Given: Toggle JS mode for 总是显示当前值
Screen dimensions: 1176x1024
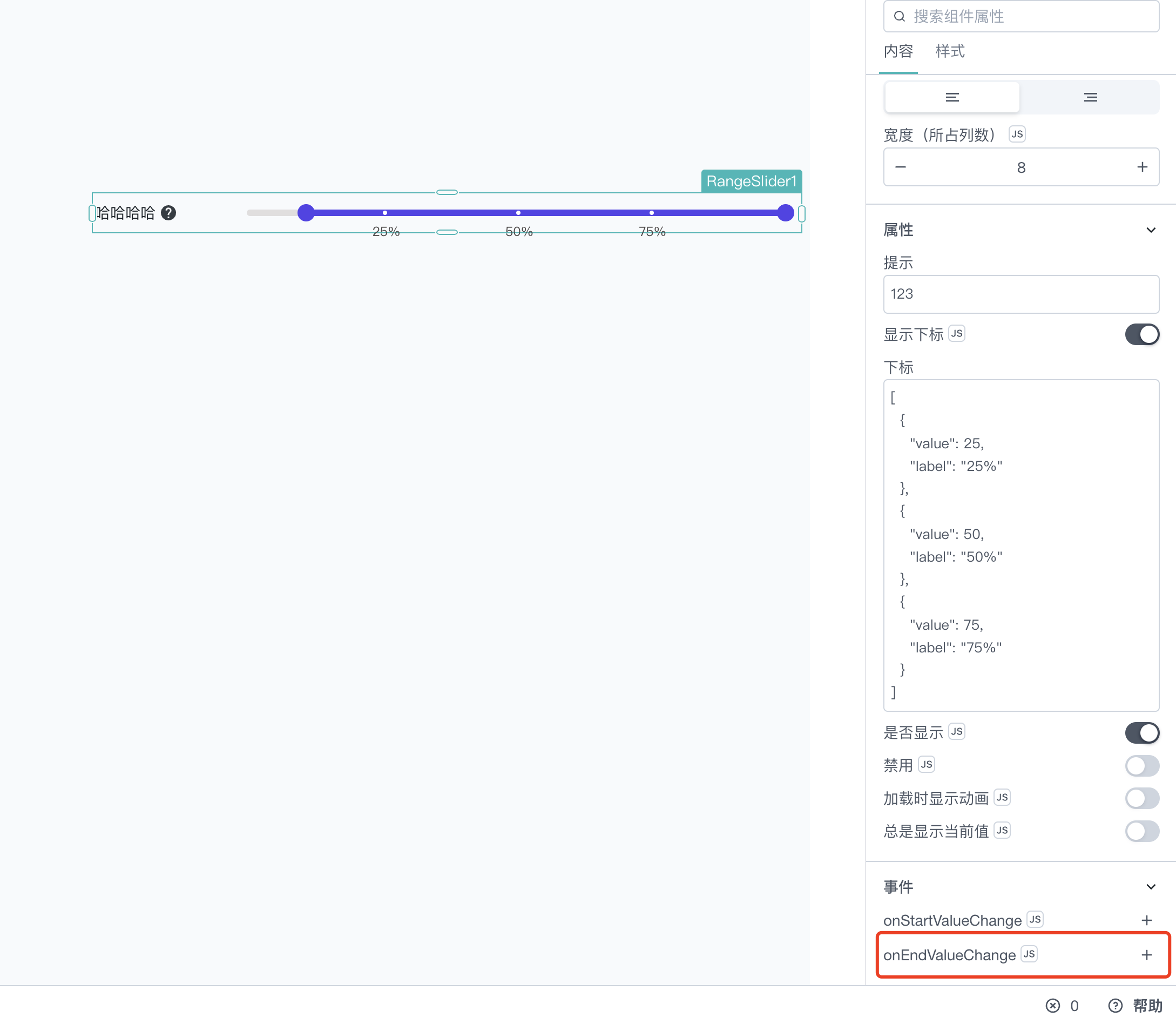Looking at the screenshot, I should click(x=1002, y=830).
